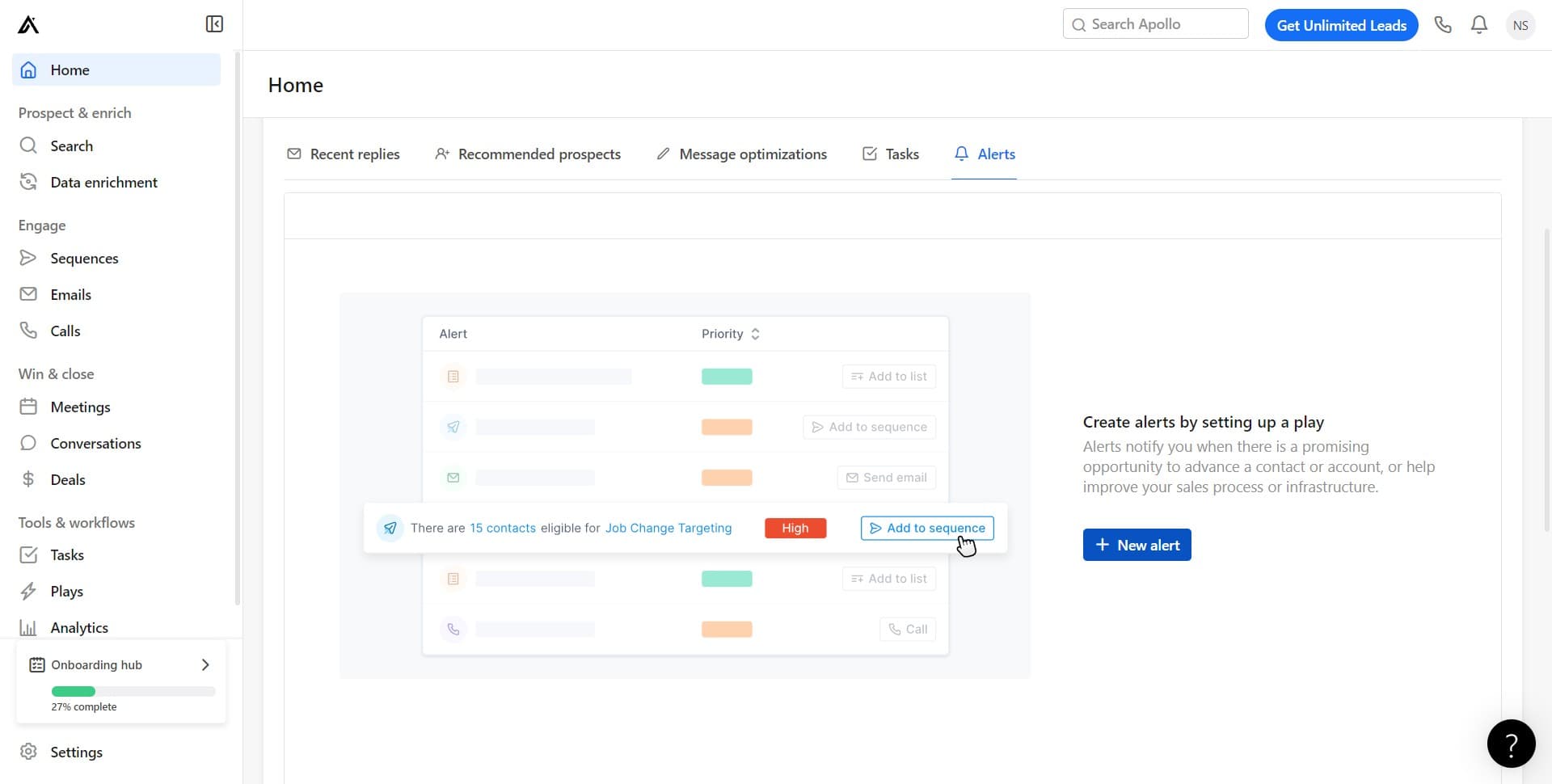The height and width of the screenshot is (784, 1552).
Task: Click the Apollo logo icon
Action: tap(28, 25)
